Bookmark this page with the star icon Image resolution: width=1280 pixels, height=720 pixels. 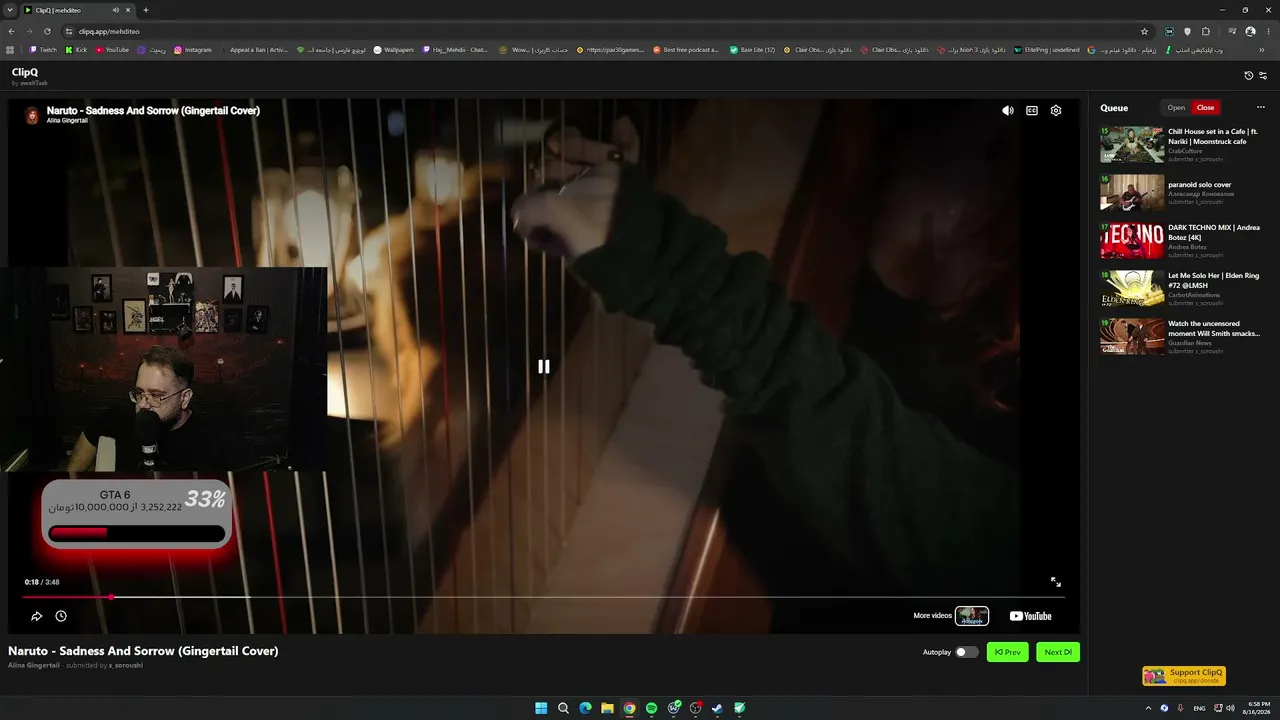pos(1145,31)
